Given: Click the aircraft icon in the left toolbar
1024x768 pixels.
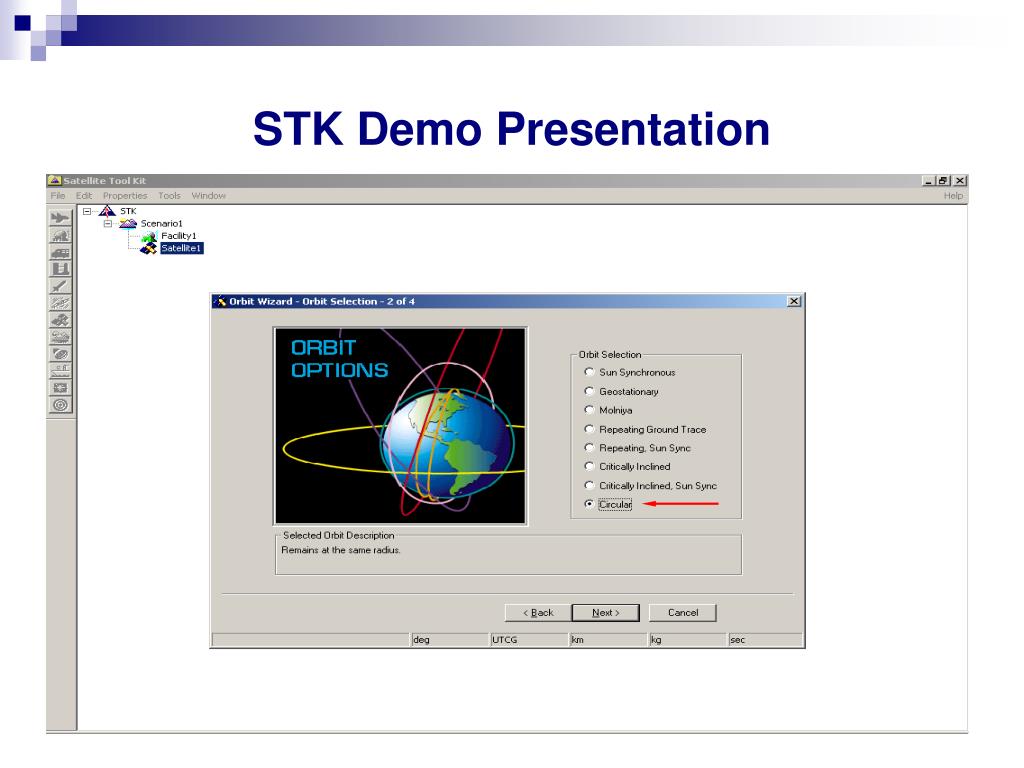Looking at the screenshot, I should click(x=60, y=218).
